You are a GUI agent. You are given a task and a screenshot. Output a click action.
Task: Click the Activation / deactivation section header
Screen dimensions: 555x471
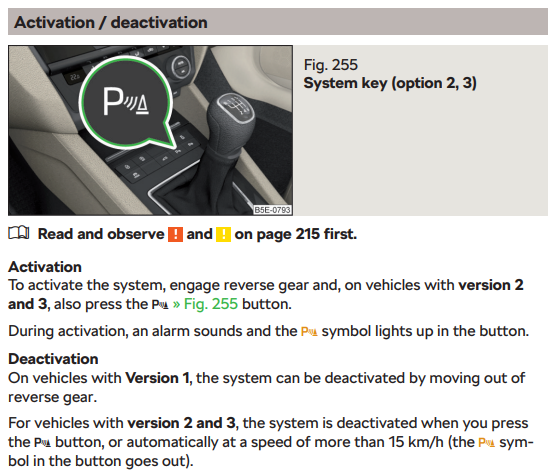coord(278,22)
